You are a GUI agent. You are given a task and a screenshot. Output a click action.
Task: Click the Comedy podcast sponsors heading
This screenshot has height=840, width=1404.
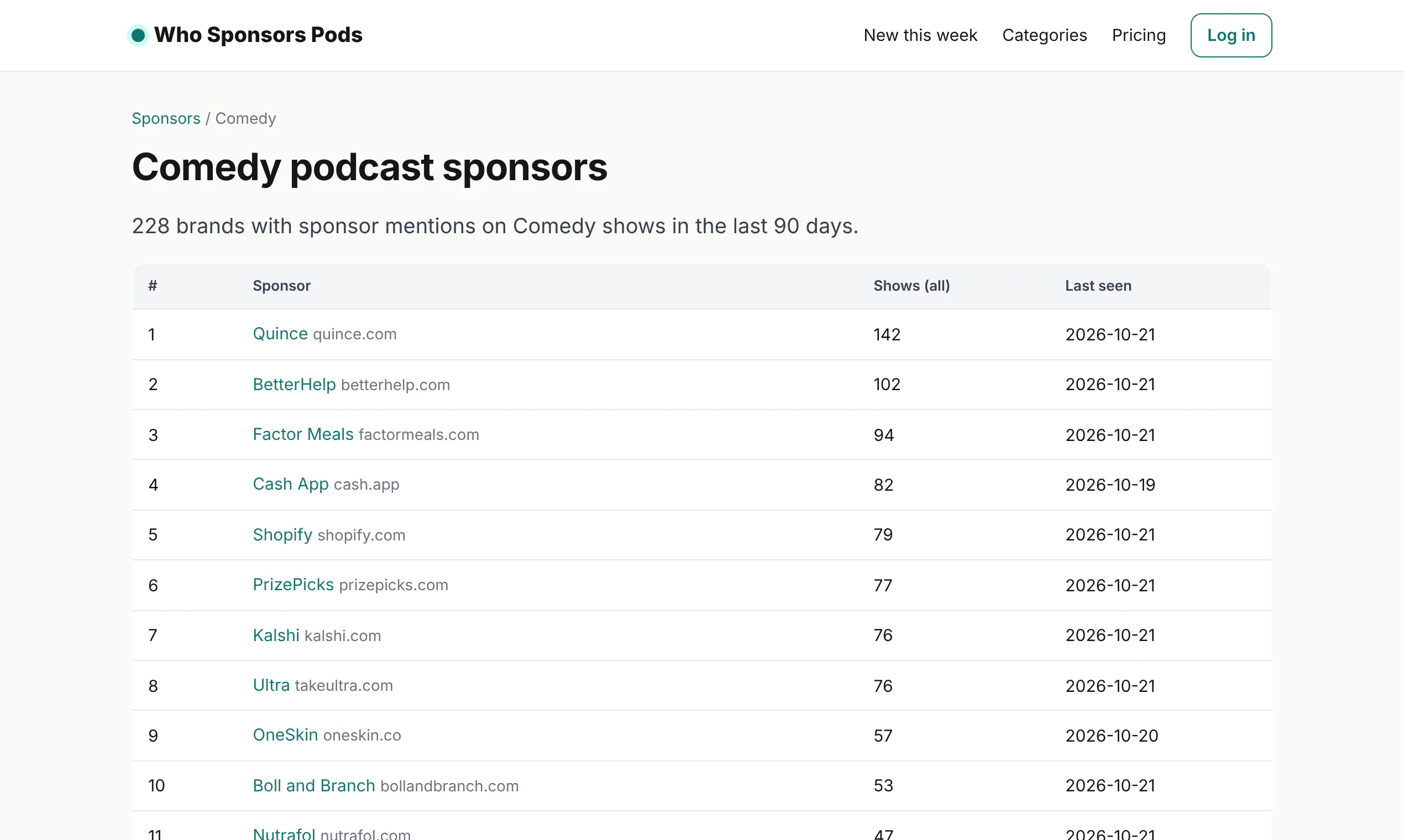pos(369,167)
